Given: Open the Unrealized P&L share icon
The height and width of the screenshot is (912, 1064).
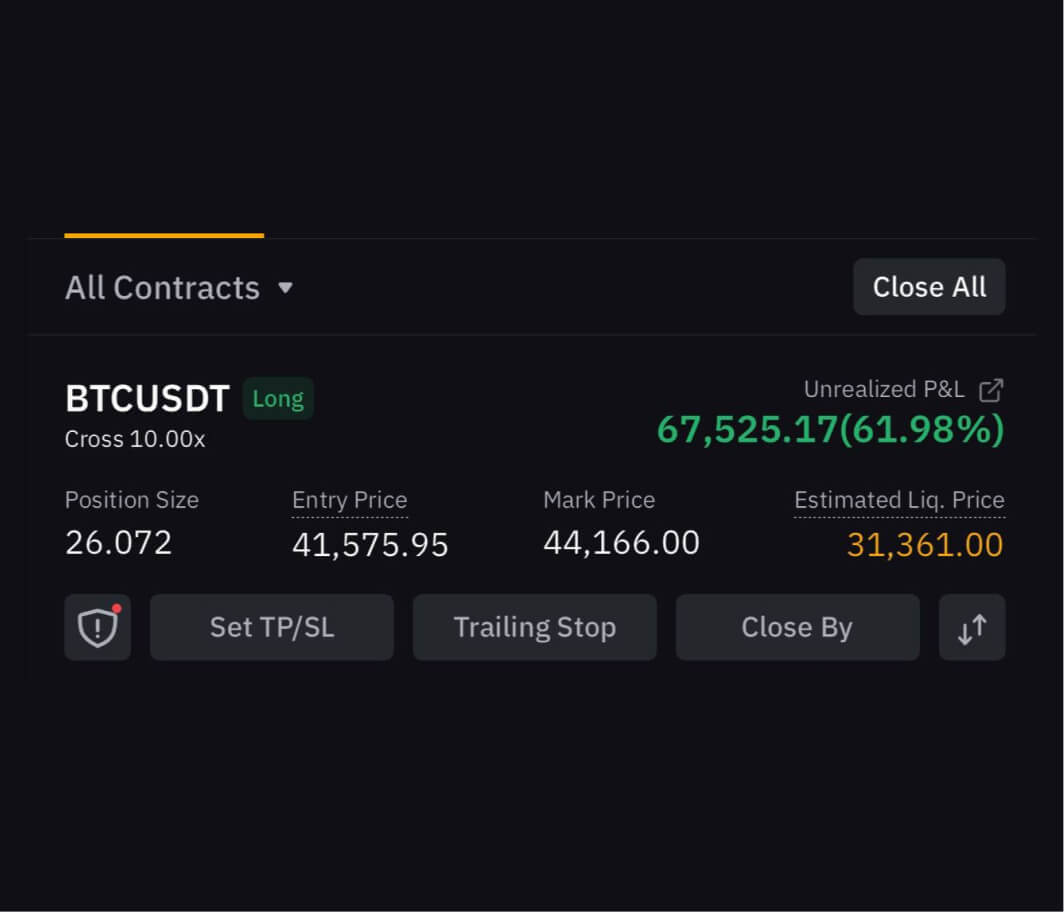Looking at the screenshot, I should tap(990, 390).
